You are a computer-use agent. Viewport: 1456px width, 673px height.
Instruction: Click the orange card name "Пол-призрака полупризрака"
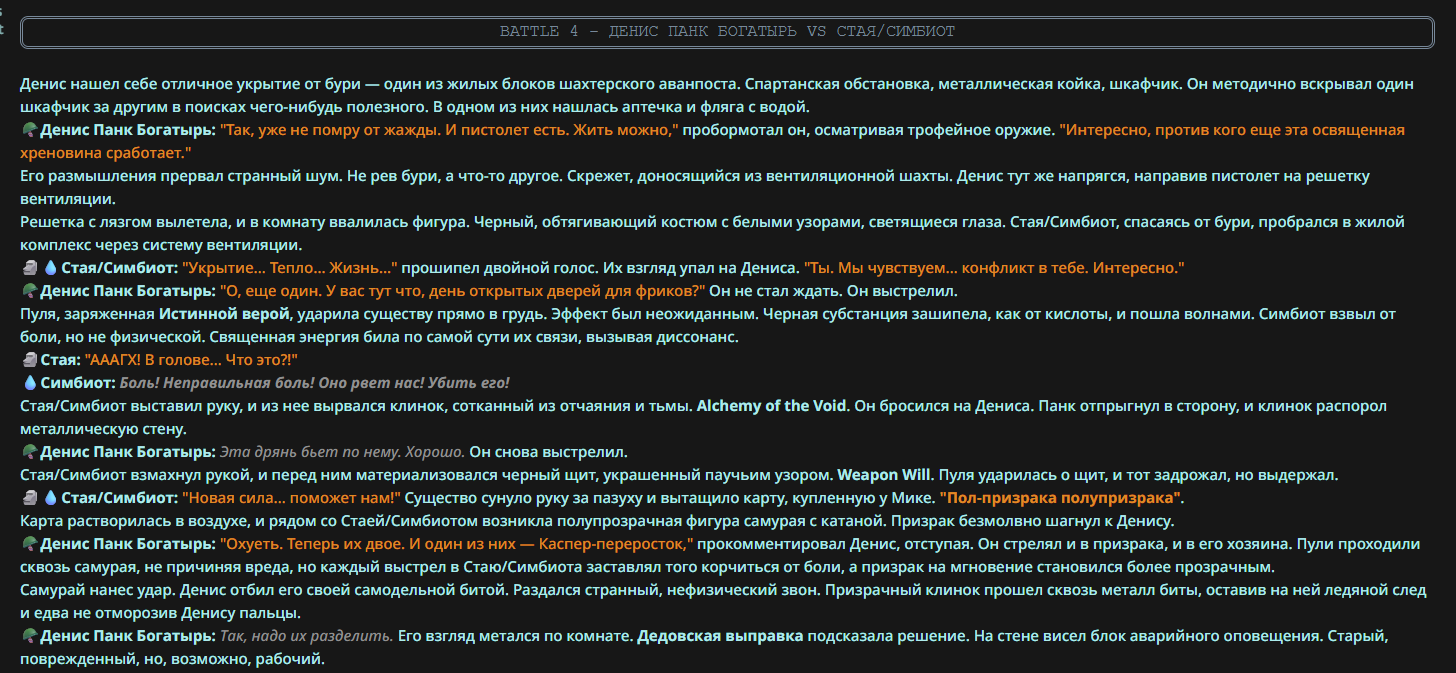(x=1061, y=498)
